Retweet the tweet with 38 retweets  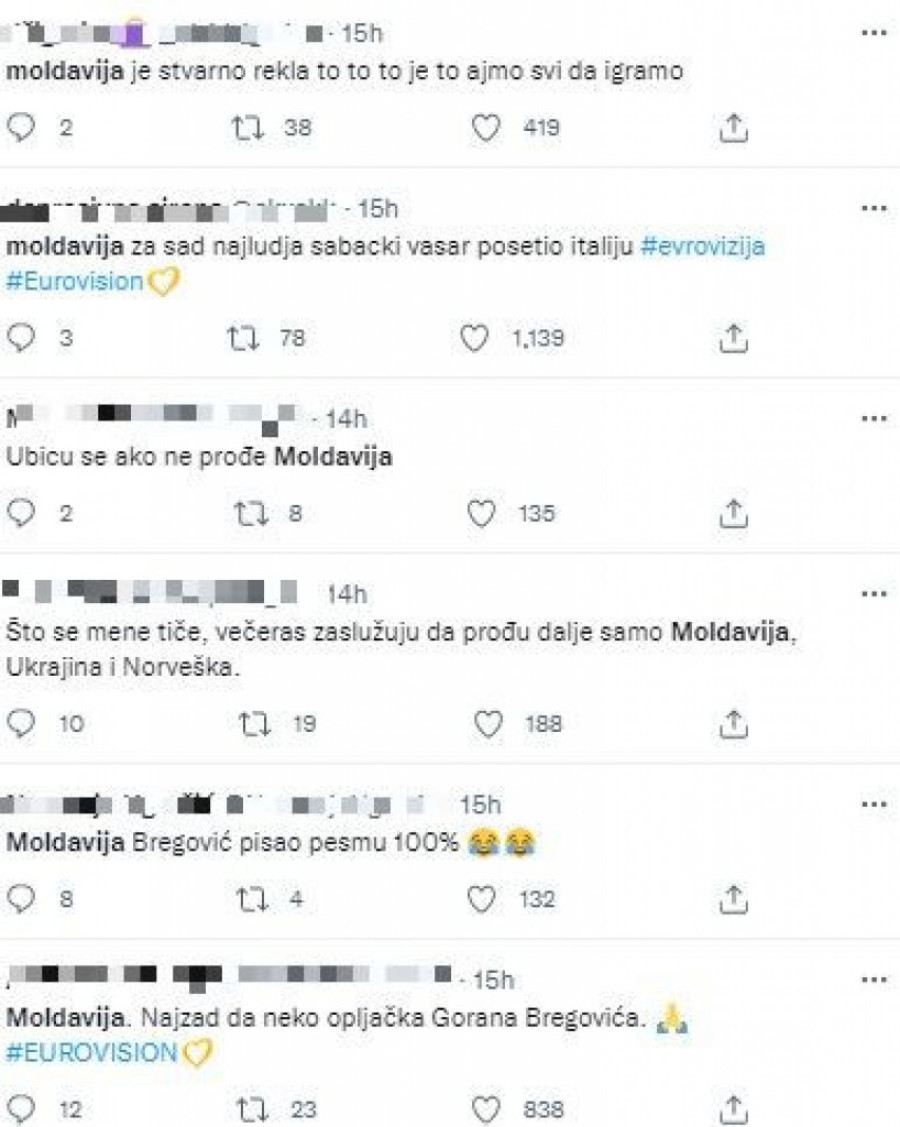pyautogui.click(x=247, y=128)
